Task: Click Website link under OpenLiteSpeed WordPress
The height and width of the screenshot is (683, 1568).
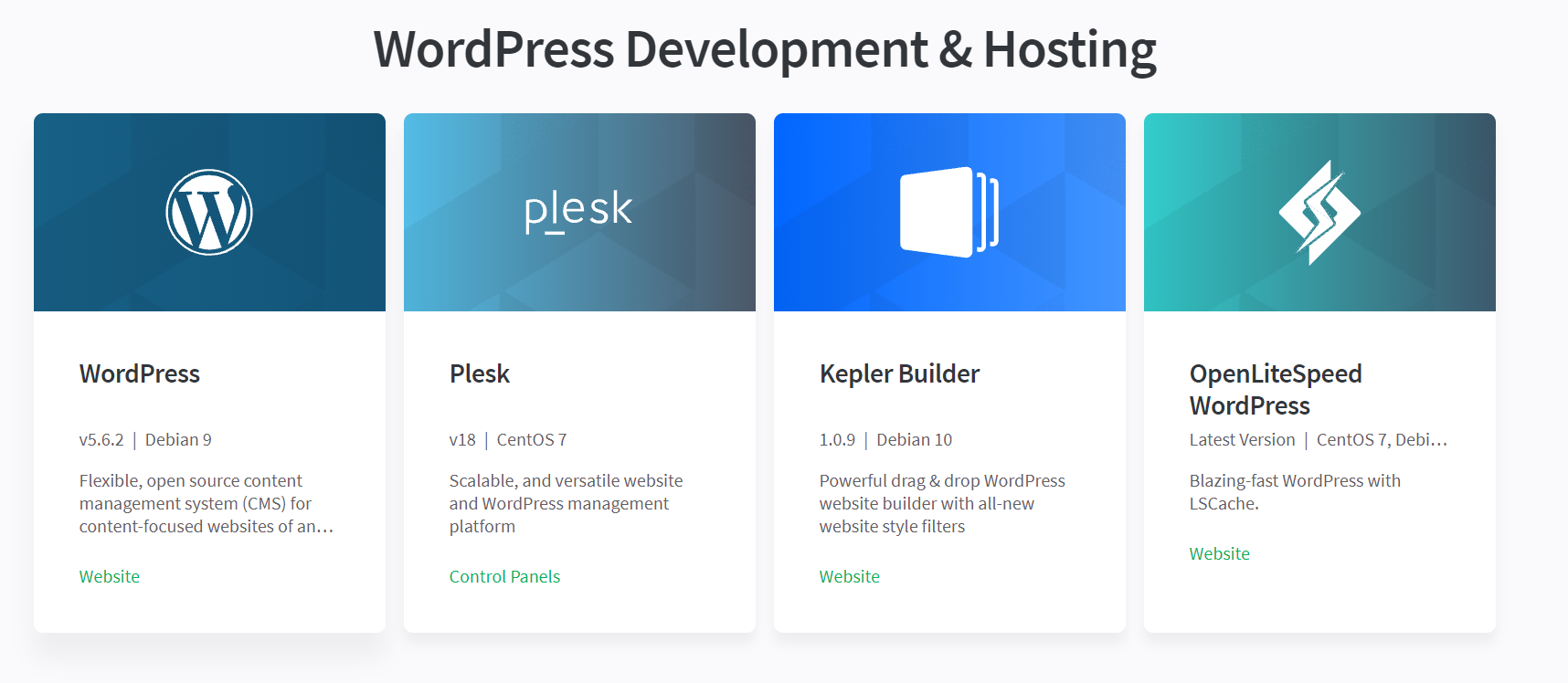Action: [1220, 553]
